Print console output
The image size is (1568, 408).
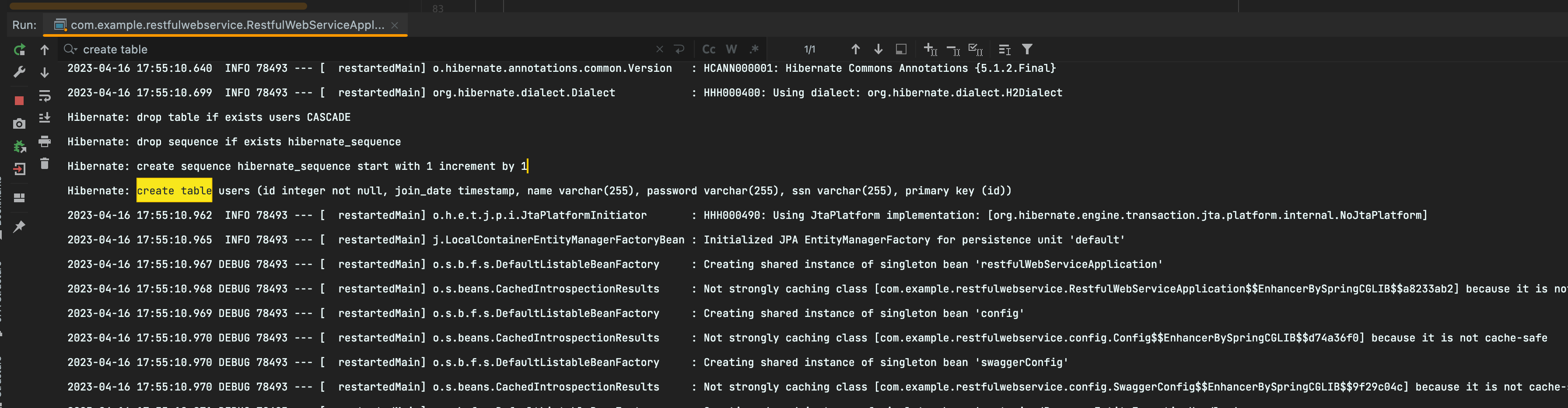click(45, 141)
